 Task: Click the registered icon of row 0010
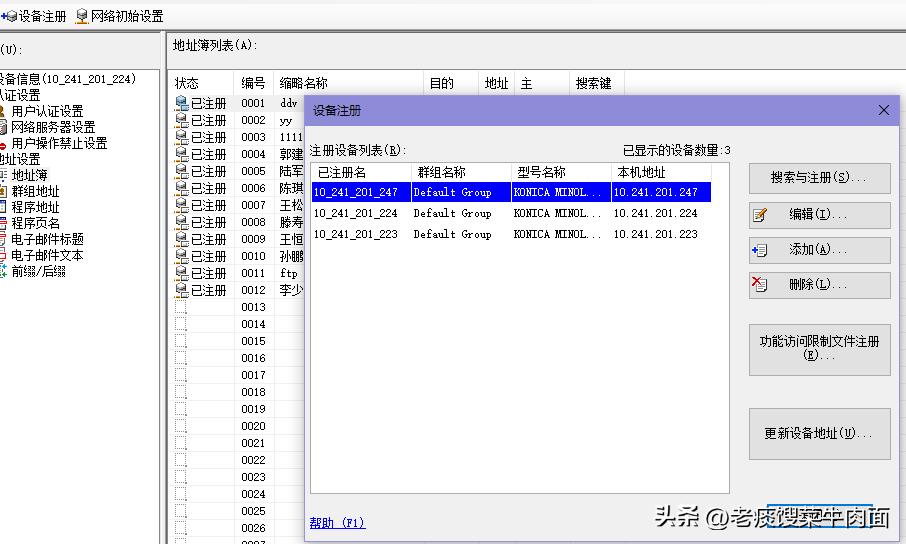point(181,256)
